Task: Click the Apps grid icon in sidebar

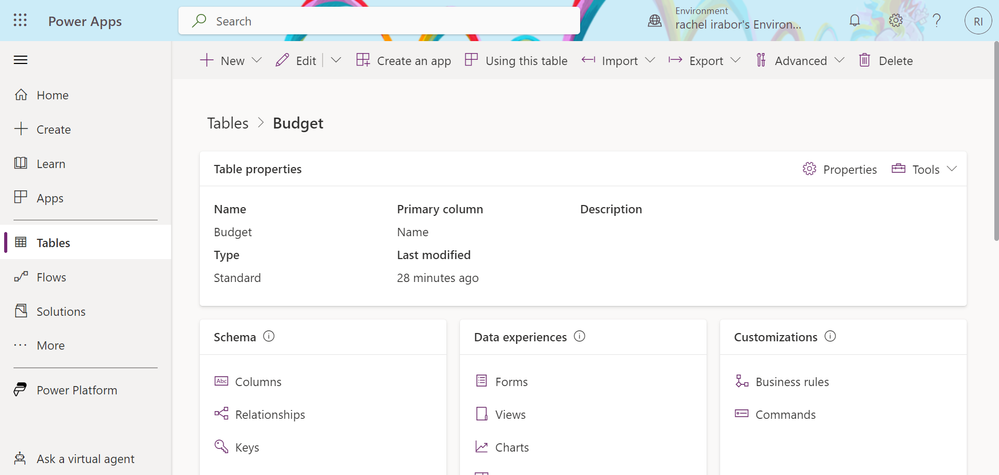Action: (21, 198)
